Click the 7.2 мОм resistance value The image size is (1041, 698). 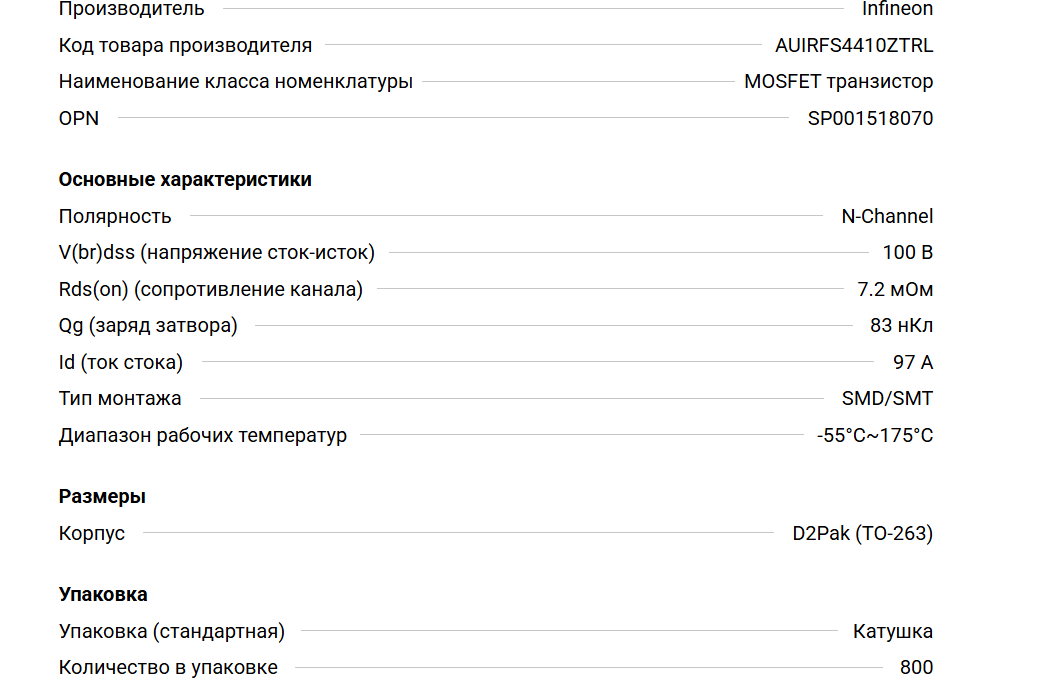(895, 290)
